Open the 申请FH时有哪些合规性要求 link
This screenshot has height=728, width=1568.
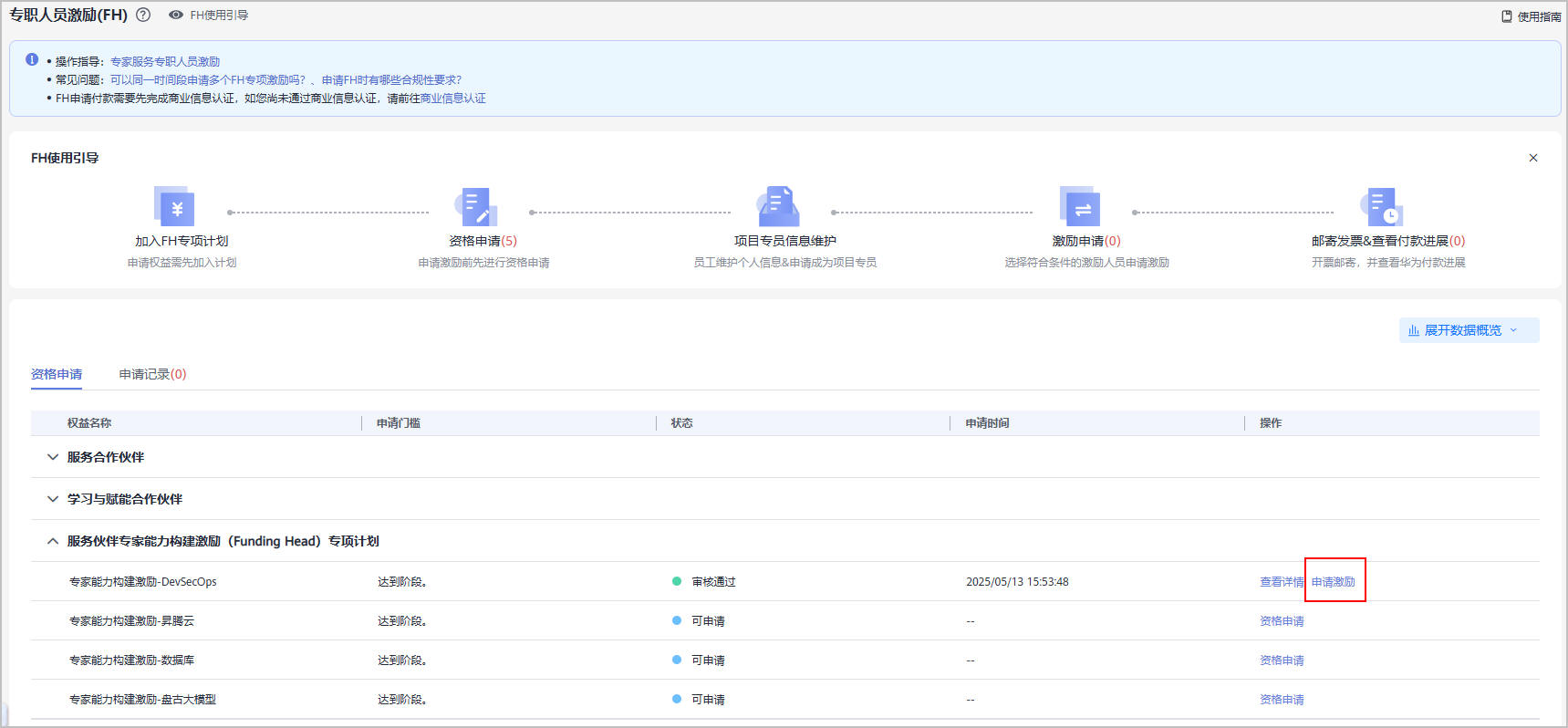point(391,80)
